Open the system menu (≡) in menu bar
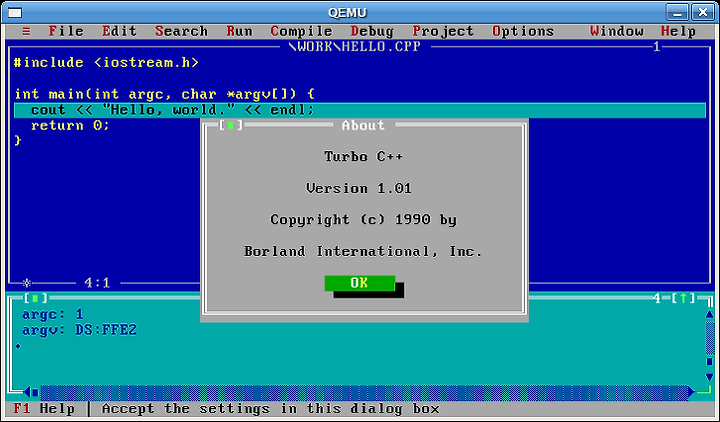Viewport: 720px width, 422px height. (26, 32)
